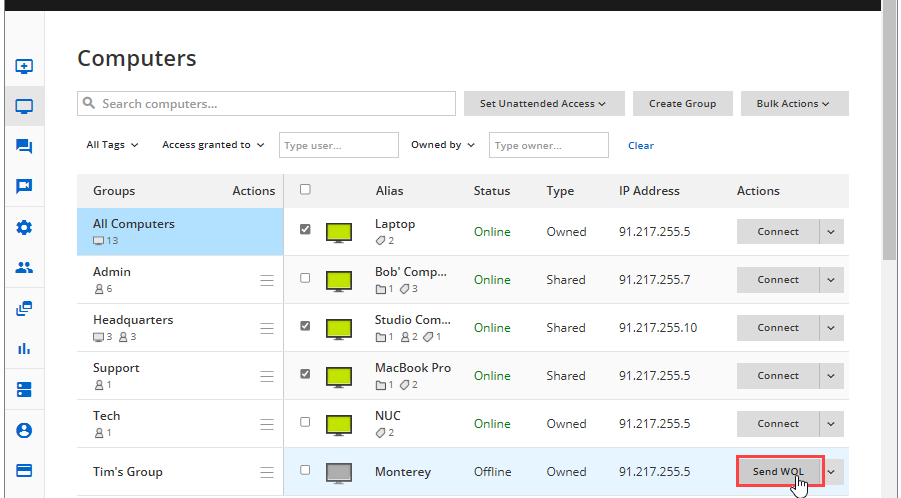Expand the Bulk Actions dropdown
901x498 pixels.
794,104
